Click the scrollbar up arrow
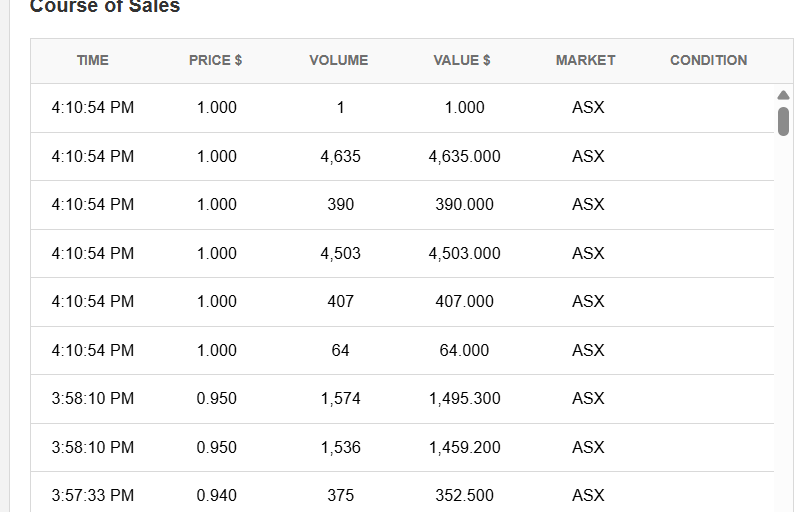 pyautogui.click(x=783, y=95)
